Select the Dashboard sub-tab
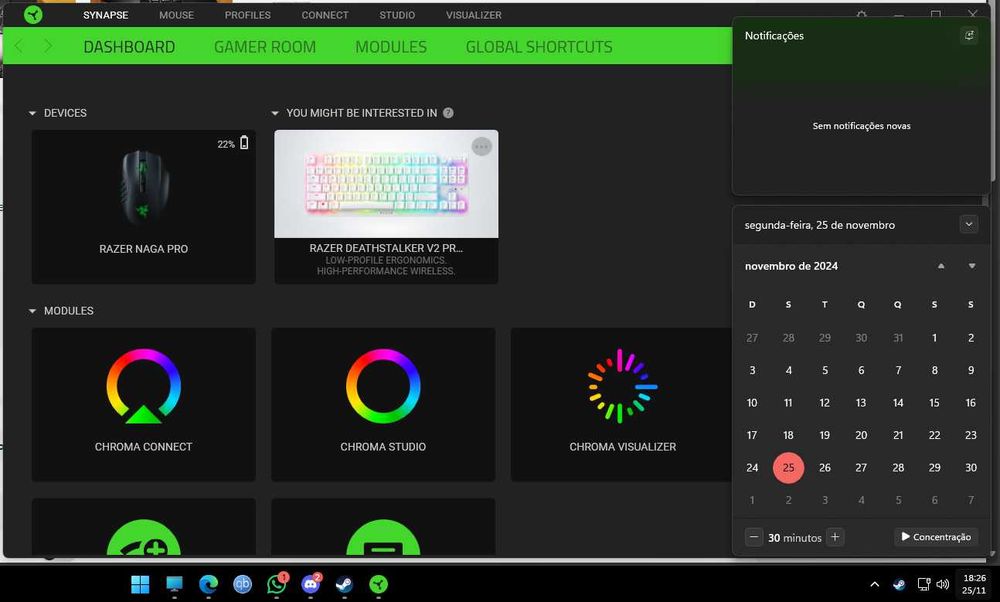Image resolution: width=1000 pixels, height=602 pixels. [129, 47]
